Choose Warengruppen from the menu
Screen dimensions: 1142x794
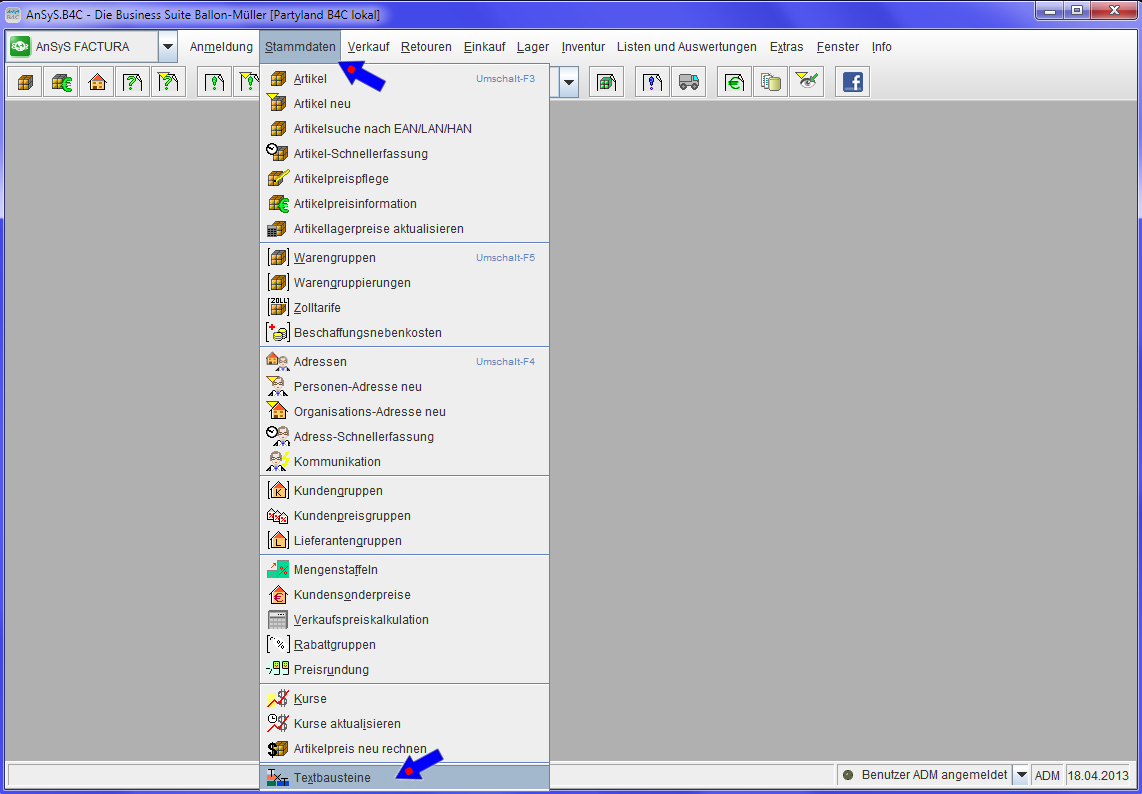(x=334, y=258)
